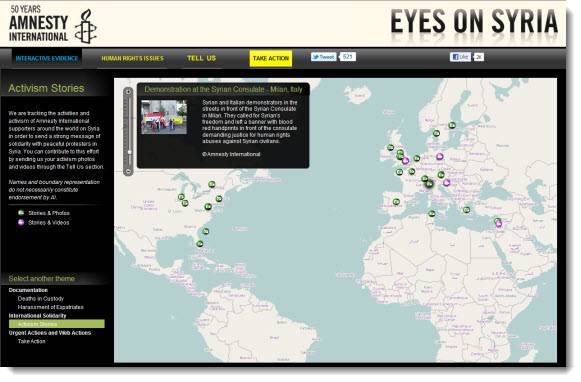Click the southernmost green marker in Florida
Screen dimensions: 581x382
coord(200,244)
